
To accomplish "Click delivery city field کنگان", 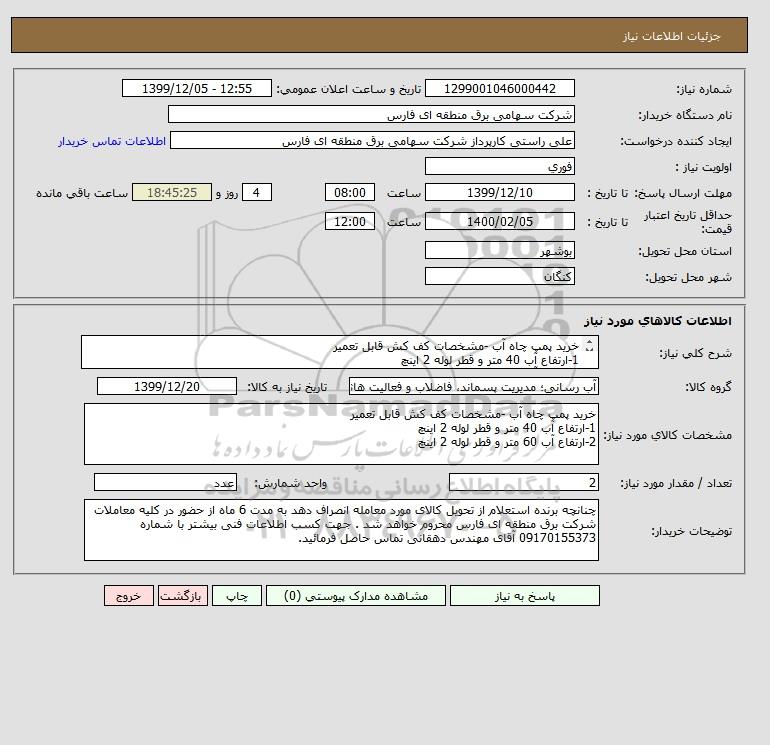I will (x=499, y=276).
